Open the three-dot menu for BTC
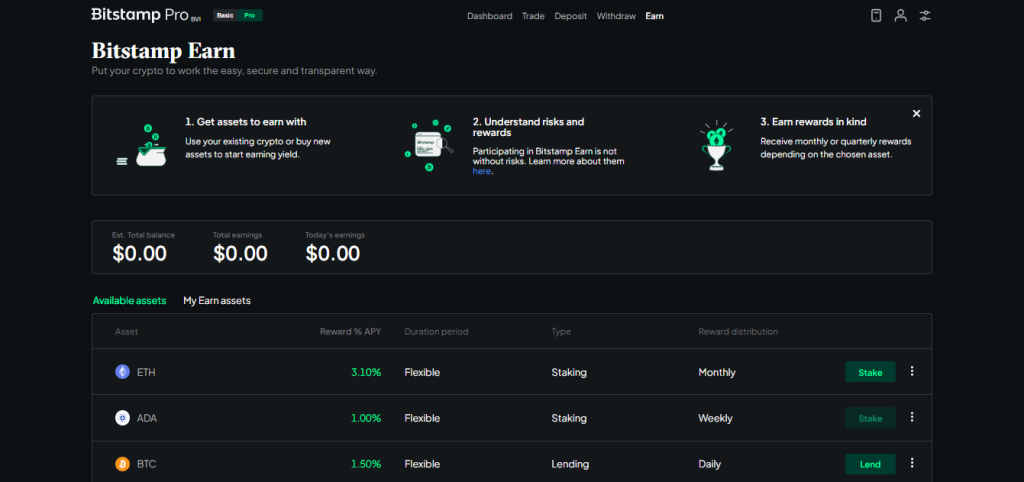The image size is (1024, 482). coord(912,463)
